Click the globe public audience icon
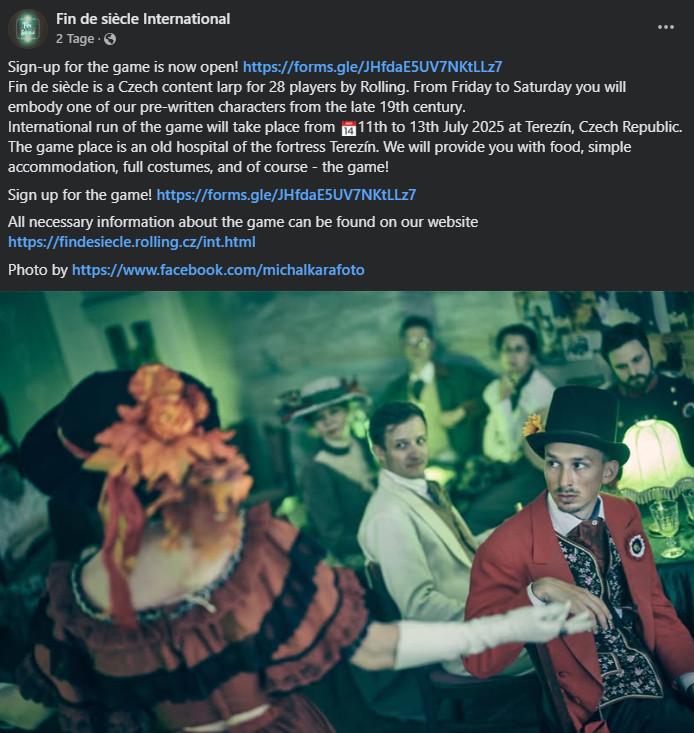Screen dimensions: 694x733 tap(110, 39)
